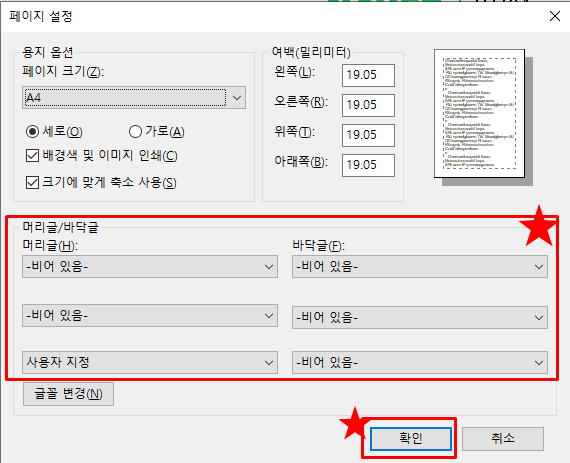Screen dimensions: 570x463
Task: Click the 글꼴 변경 button
Action: pos(68,394)
